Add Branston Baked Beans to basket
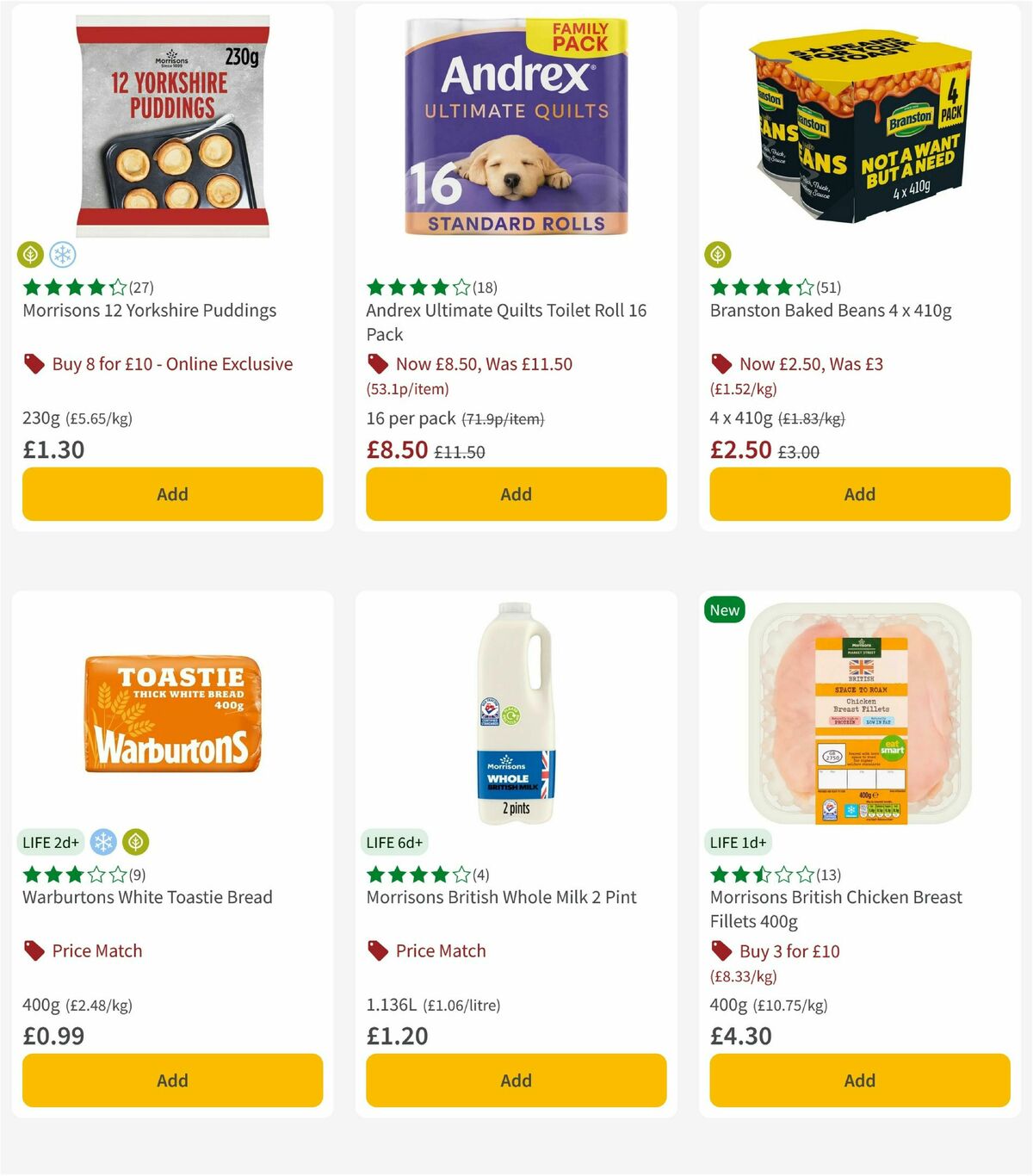 click(859, 494)
